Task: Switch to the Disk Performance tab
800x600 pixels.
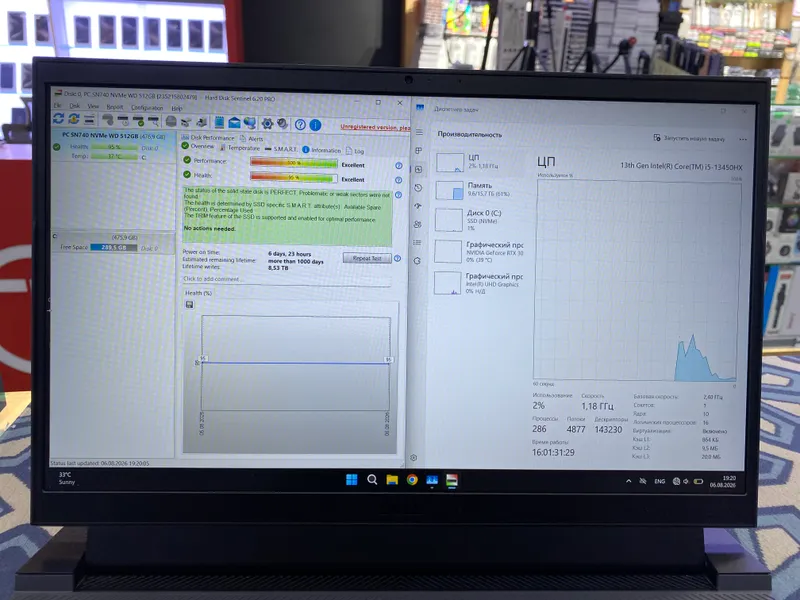Action: pyautogui.click(x=208, y=138)
